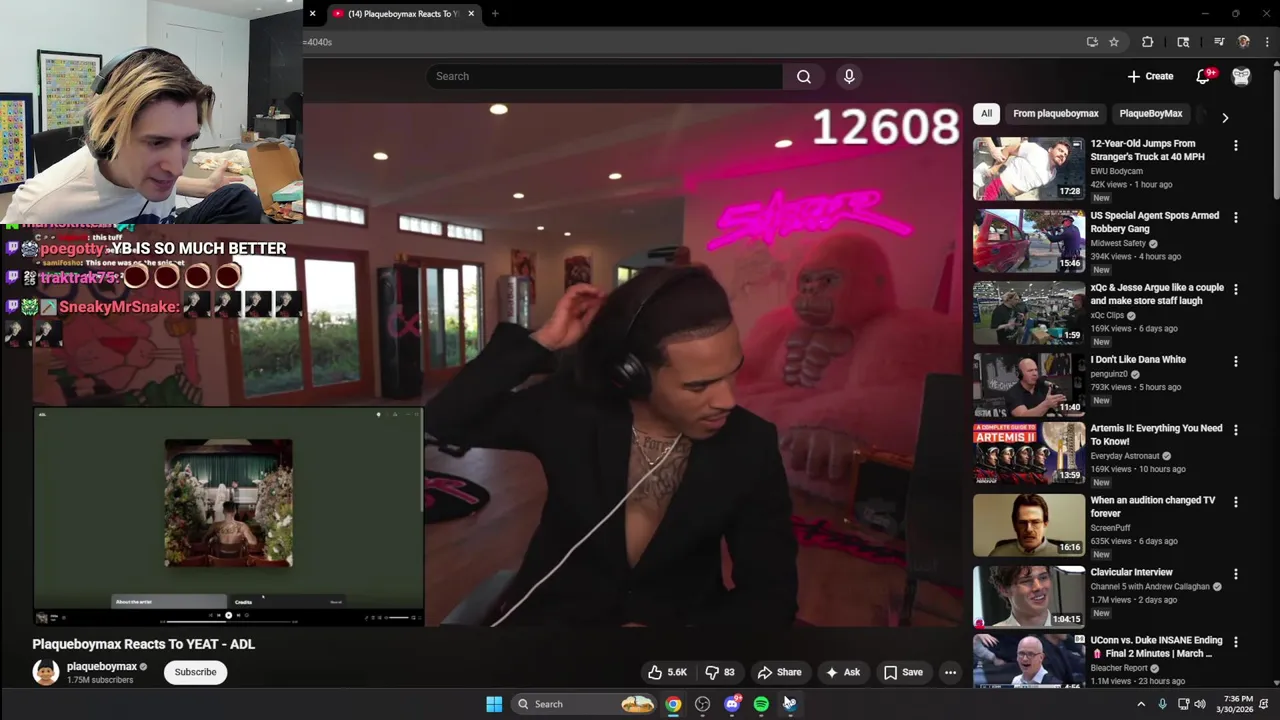1280x720 pixels.
Task: Open Chrome extensions puzzle icon
Action: coord(1147,42)
